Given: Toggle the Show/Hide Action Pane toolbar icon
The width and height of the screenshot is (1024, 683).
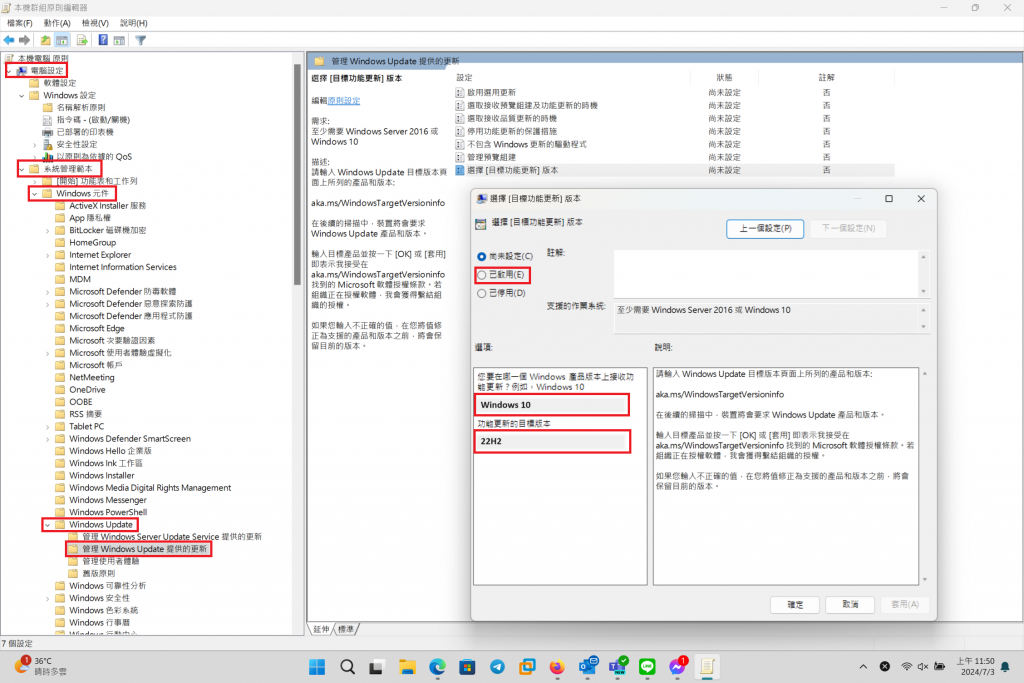Looking at the screenshot, I should tap(119, 40).
